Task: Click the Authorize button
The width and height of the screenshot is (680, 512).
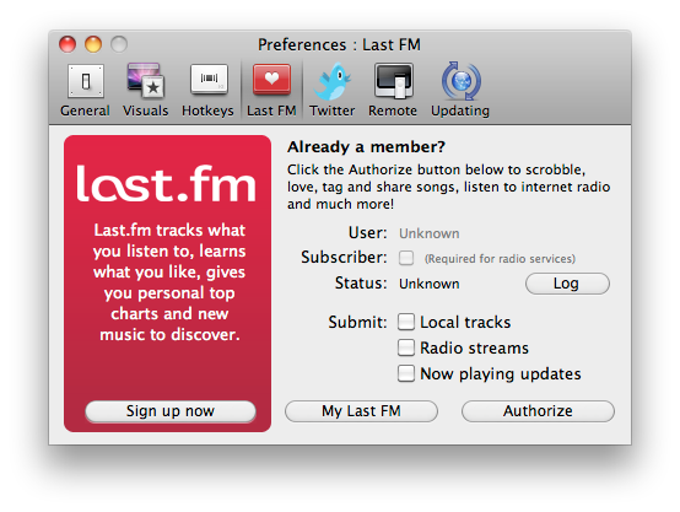Action: 538,411
